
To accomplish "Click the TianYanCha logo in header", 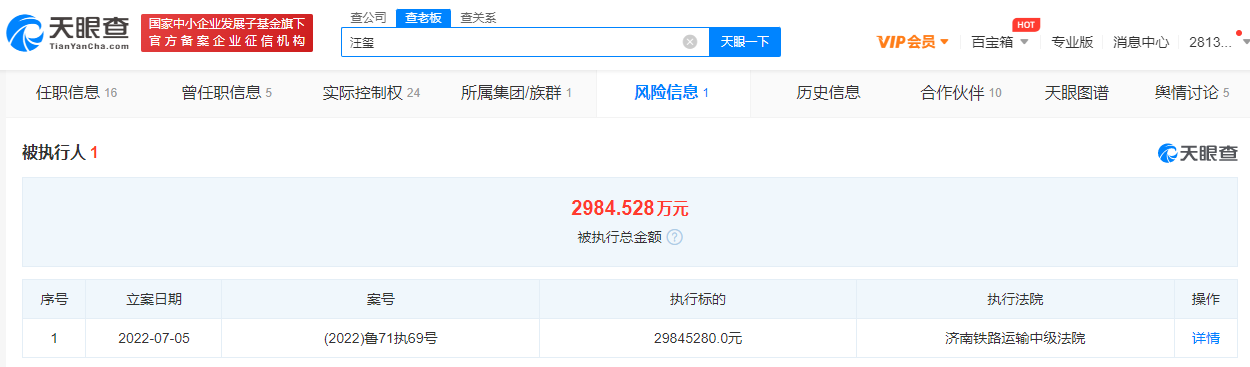I will (x=68, y=33).
